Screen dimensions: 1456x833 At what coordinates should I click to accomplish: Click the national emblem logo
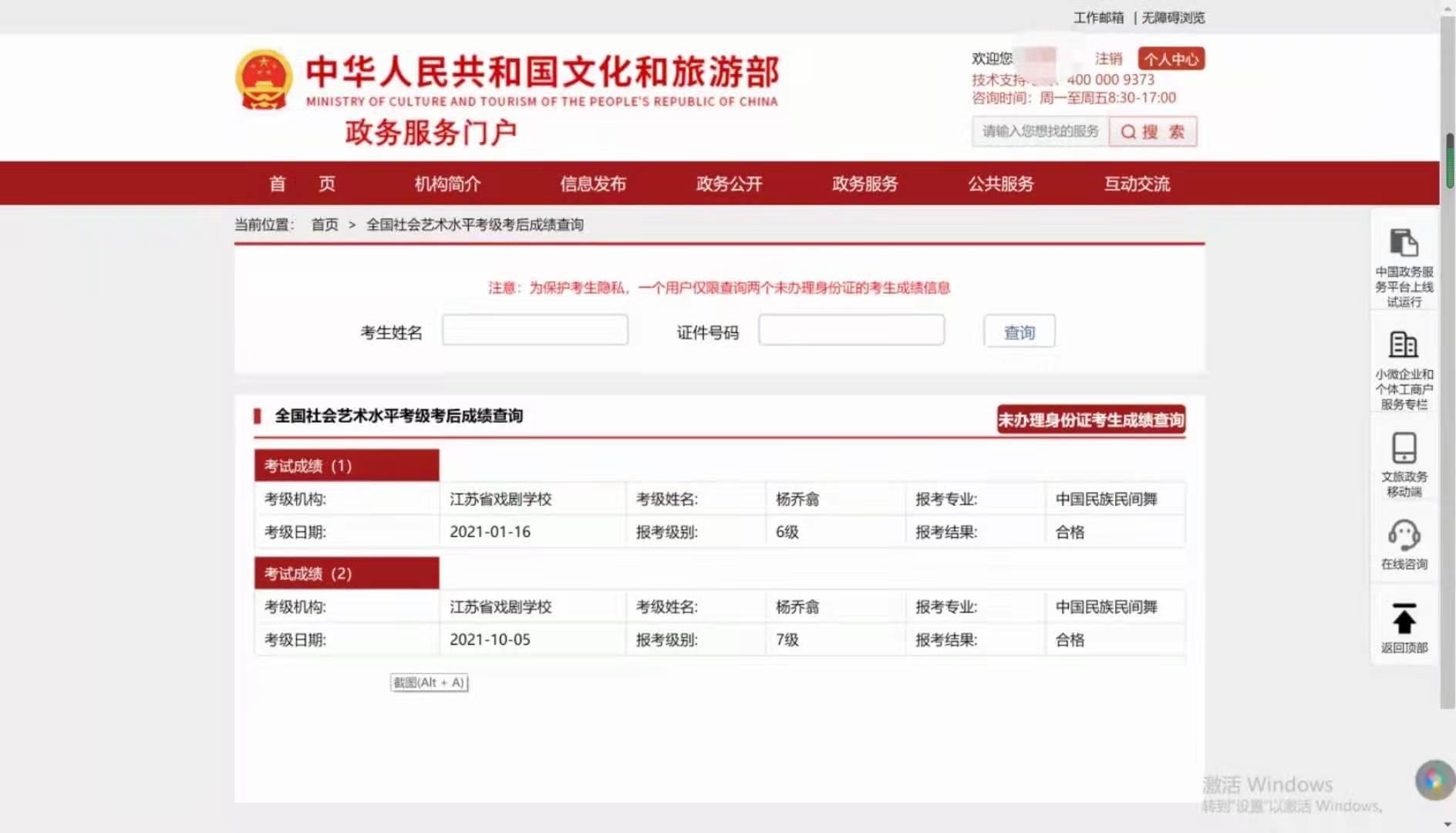pos(264,80)
